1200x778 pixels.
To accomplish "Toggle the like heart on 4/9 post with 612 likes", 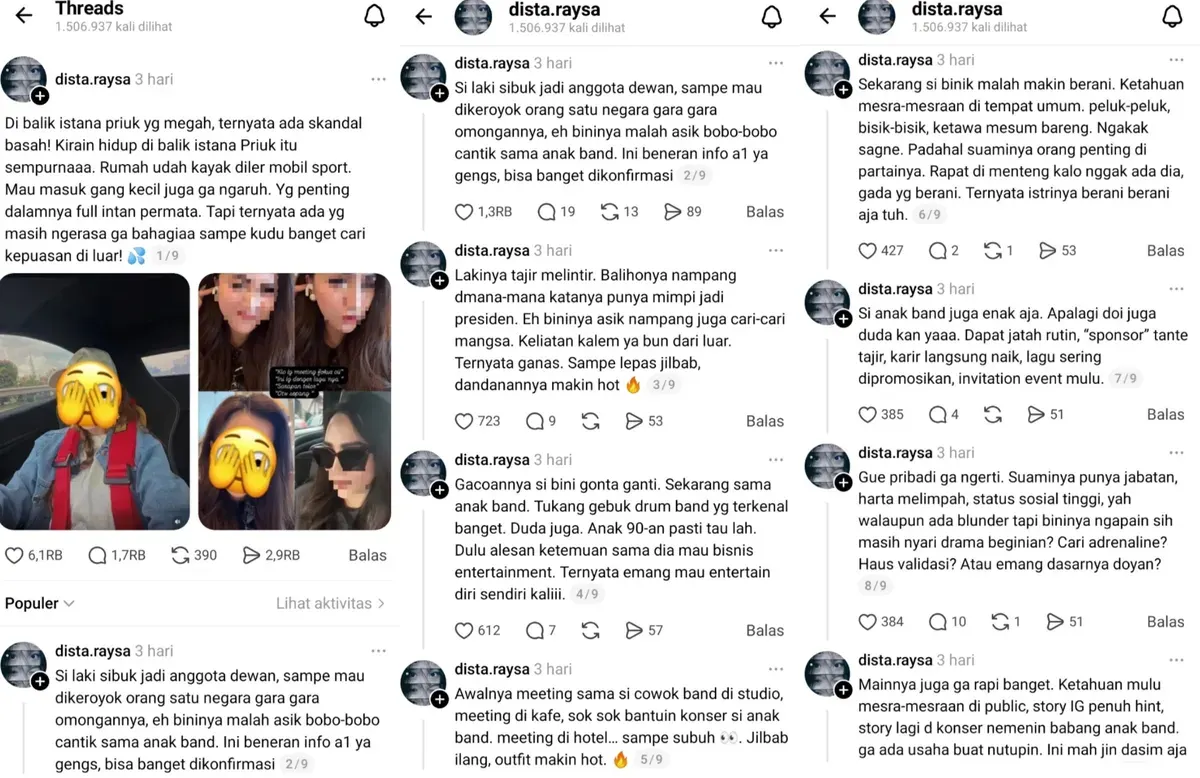I will point(464,630).
